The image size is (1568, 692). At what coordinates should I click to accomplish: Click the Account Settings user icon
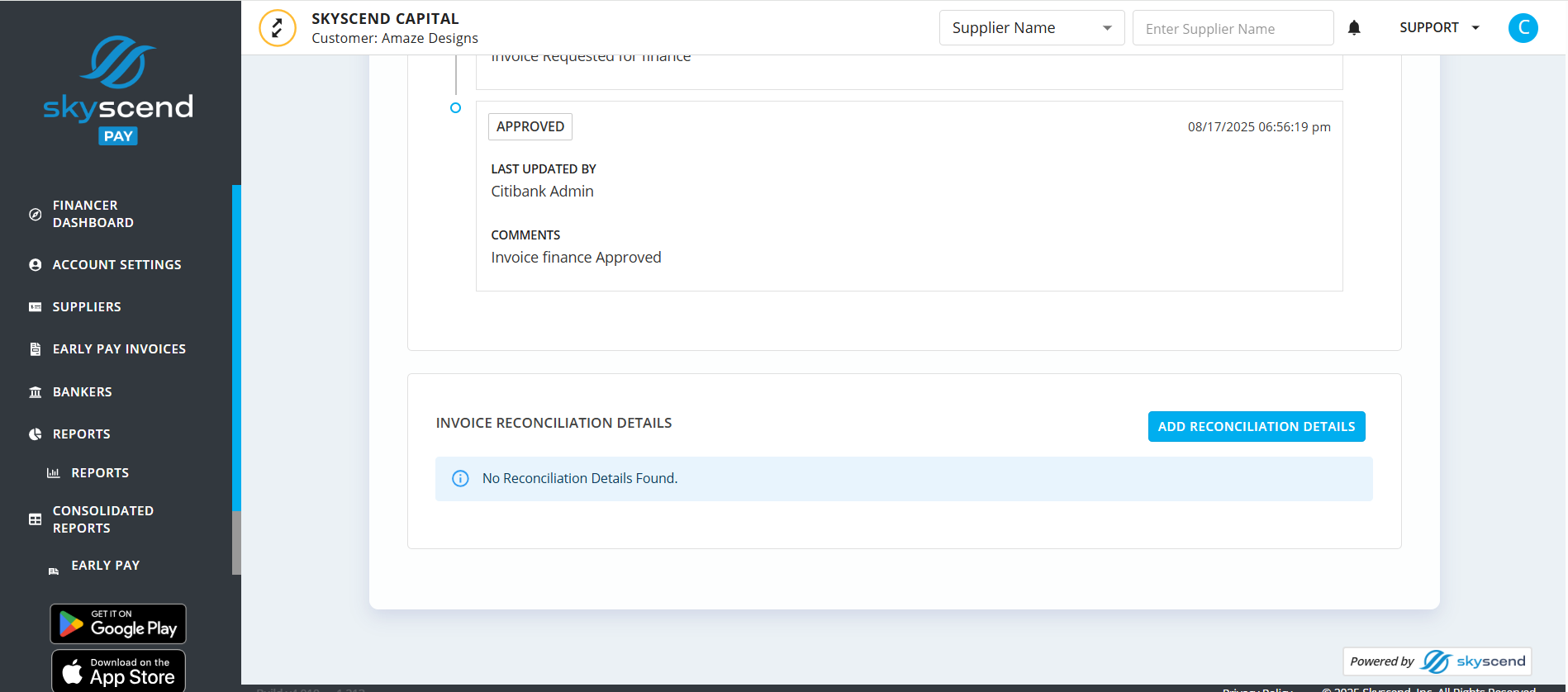pyautogui.click(x=35, y=265)
